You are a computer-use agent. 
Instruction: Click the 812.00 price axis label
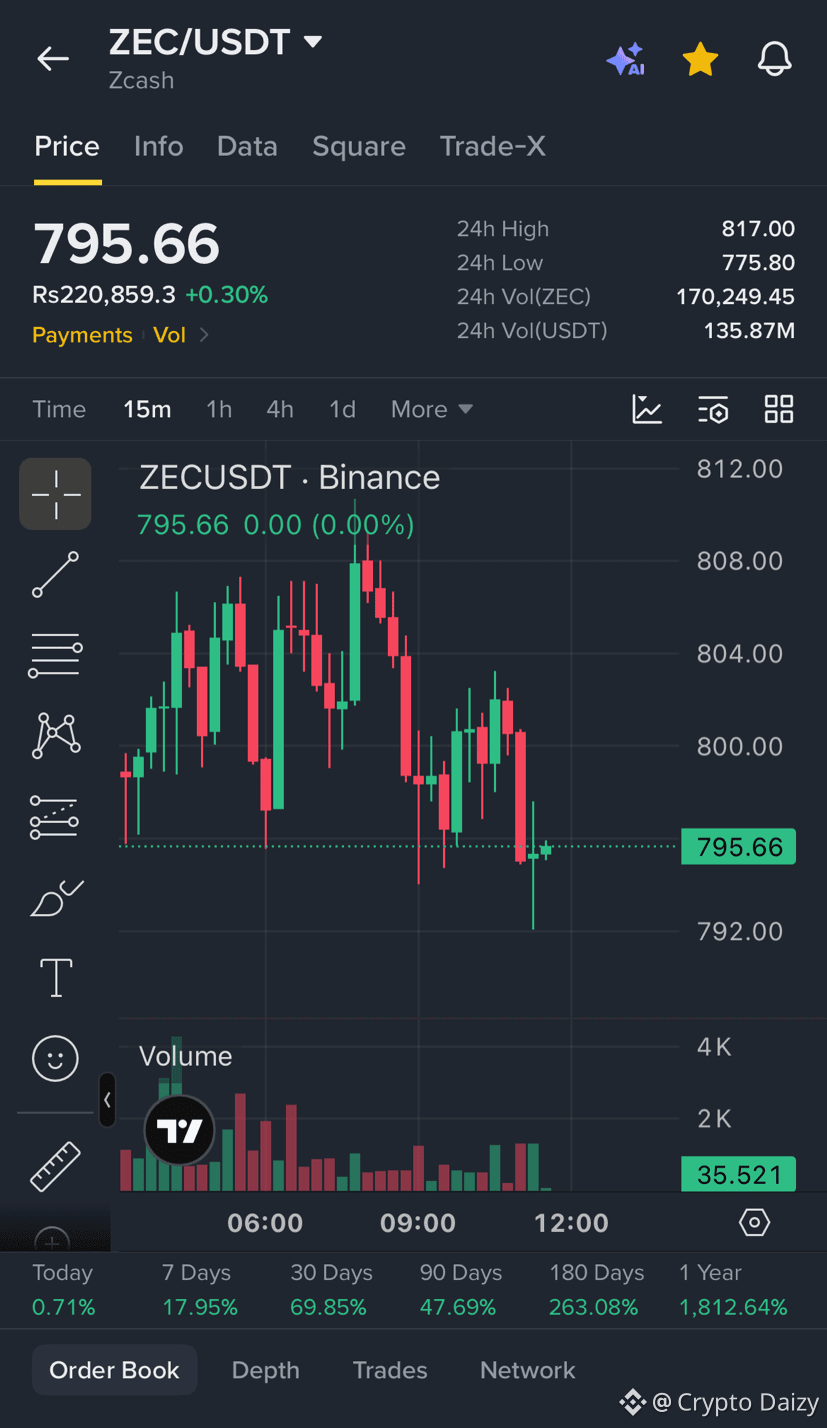coord(739,468)
